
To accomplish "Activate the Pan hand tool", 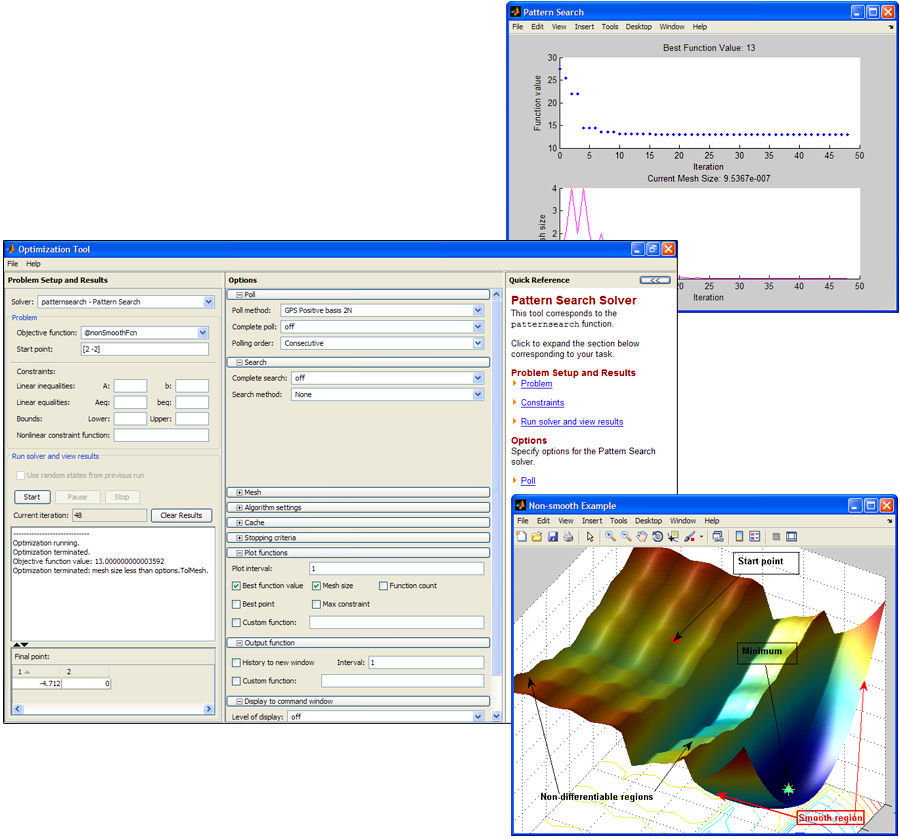I will pyautogui.click(x=643, y=536).
